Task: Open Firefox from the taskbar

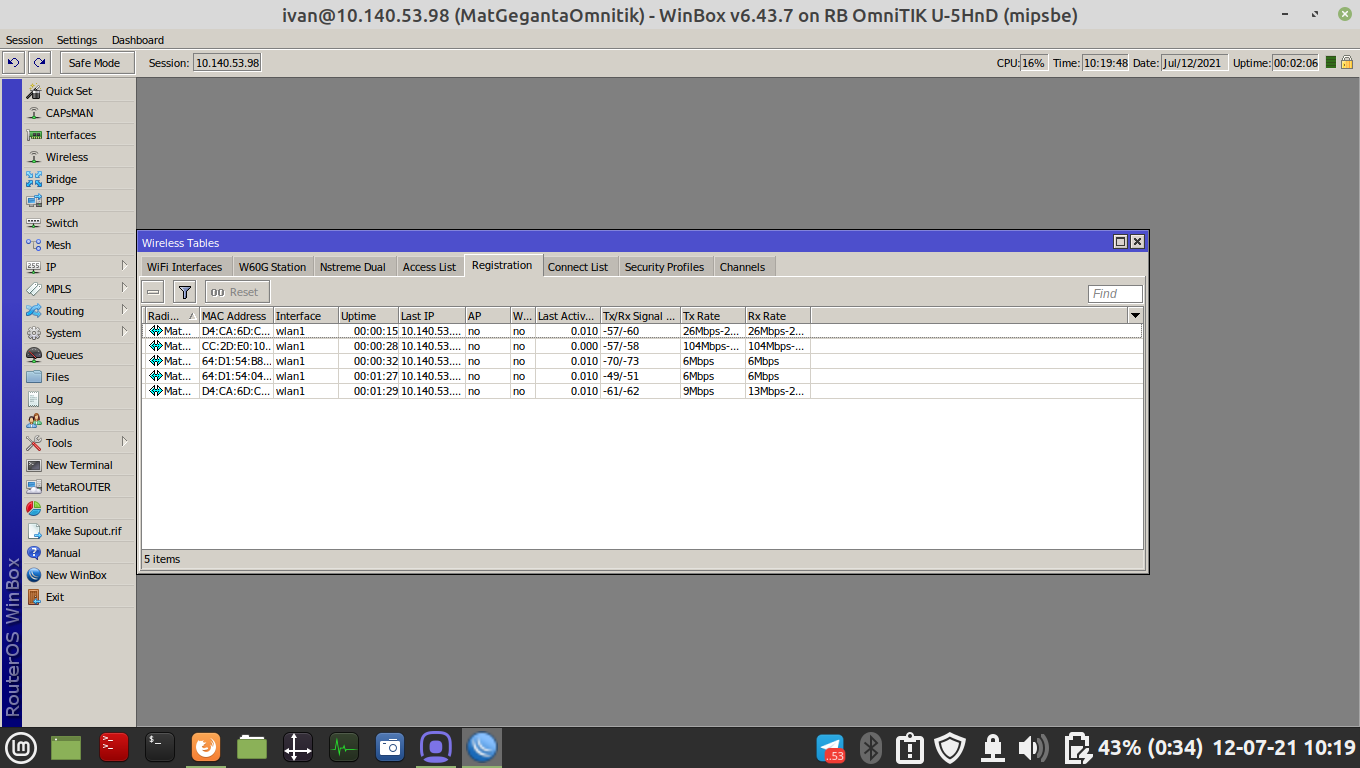Action: tap(206, 747)
